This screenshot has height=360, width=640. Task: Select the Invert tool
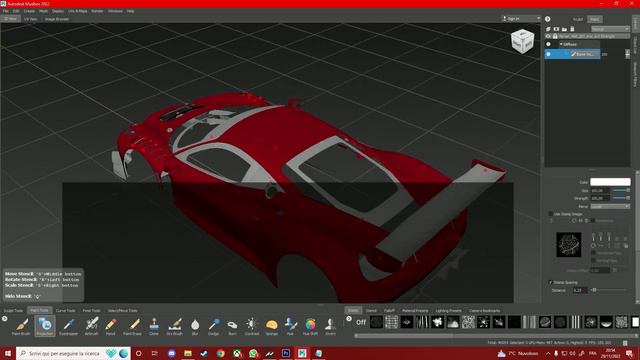[x=330, y=326]
